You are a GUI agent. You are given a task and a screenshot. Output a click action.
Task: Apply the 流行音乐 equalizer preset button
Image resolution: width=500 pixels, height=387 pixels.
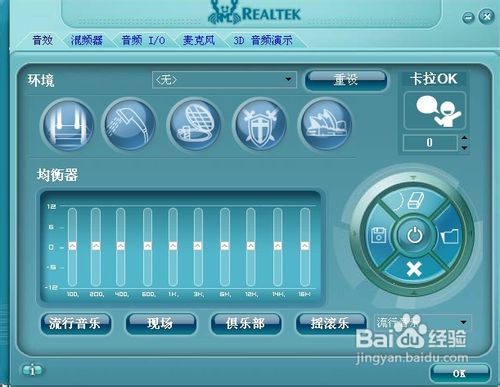point(76,323)
